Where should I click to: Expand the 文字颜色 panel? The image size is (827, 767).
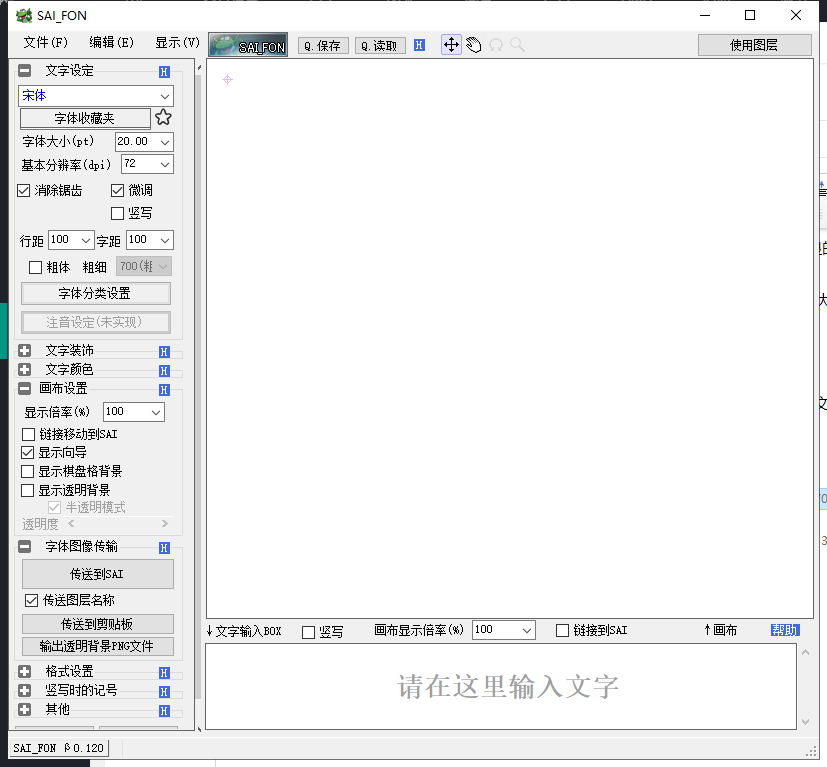pyautogui.click(x=23, y=370)
